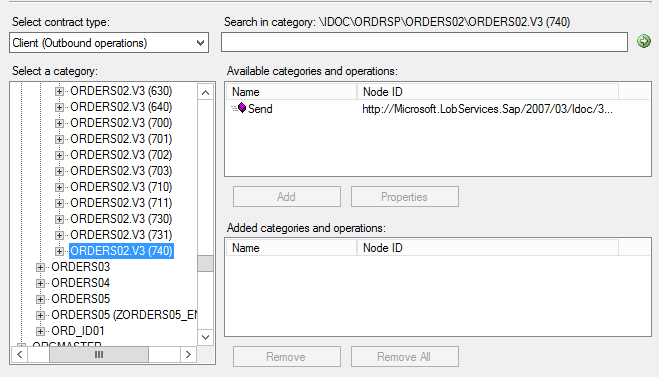
Task: Click the Send operation Node ID URL
Action: (488, 109)
